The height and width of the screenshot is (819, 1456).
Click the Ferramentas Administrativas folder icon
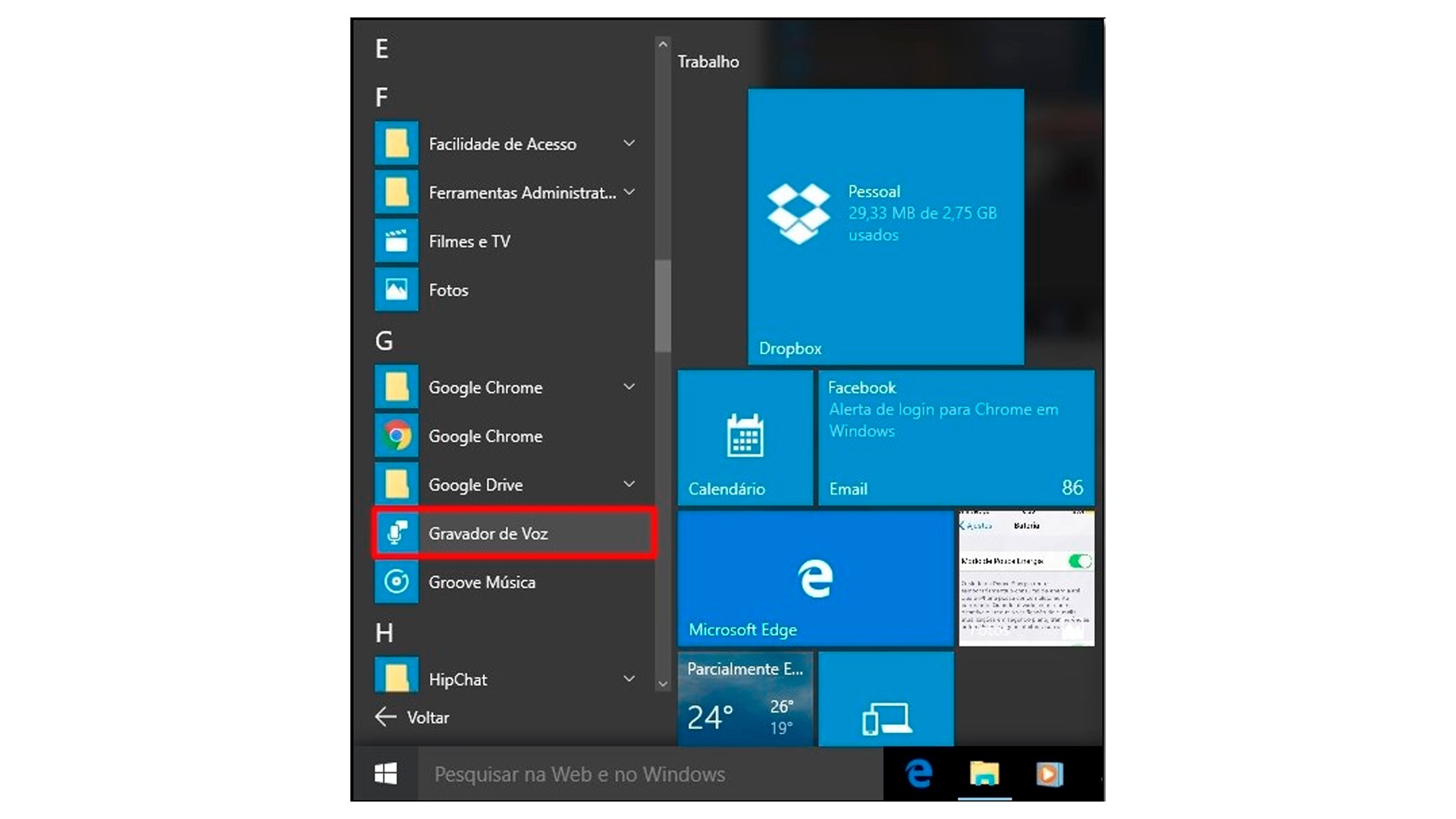tap(397, 193)
